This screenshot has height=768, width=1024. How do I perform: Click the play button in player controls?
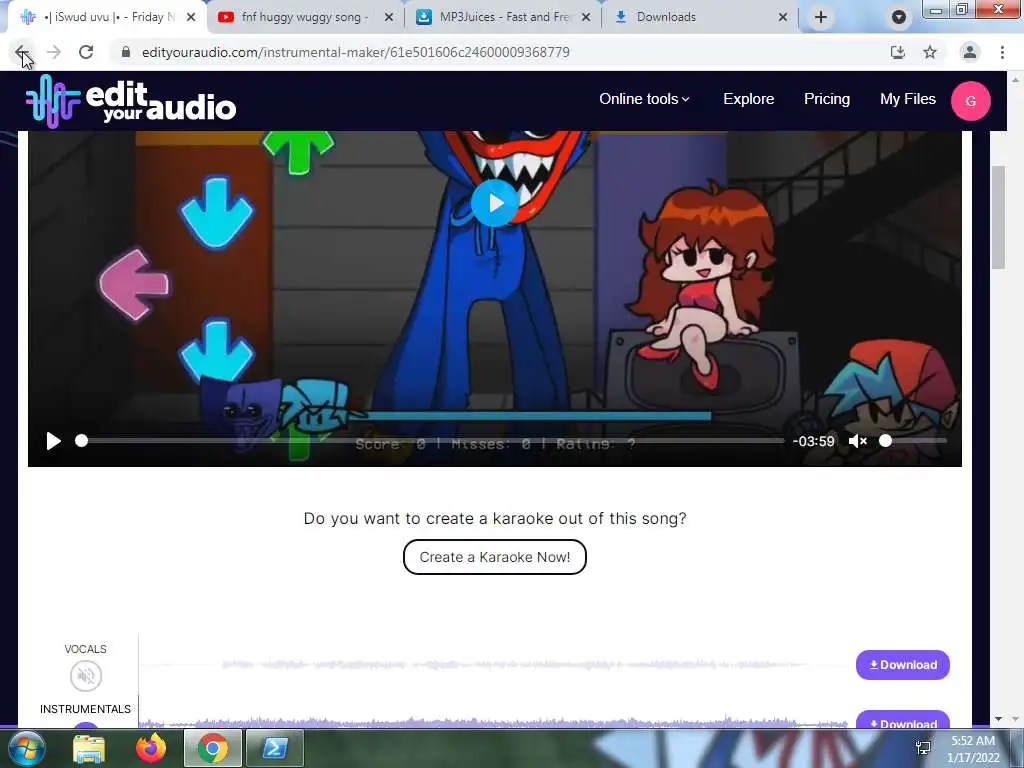coord(54,441)
